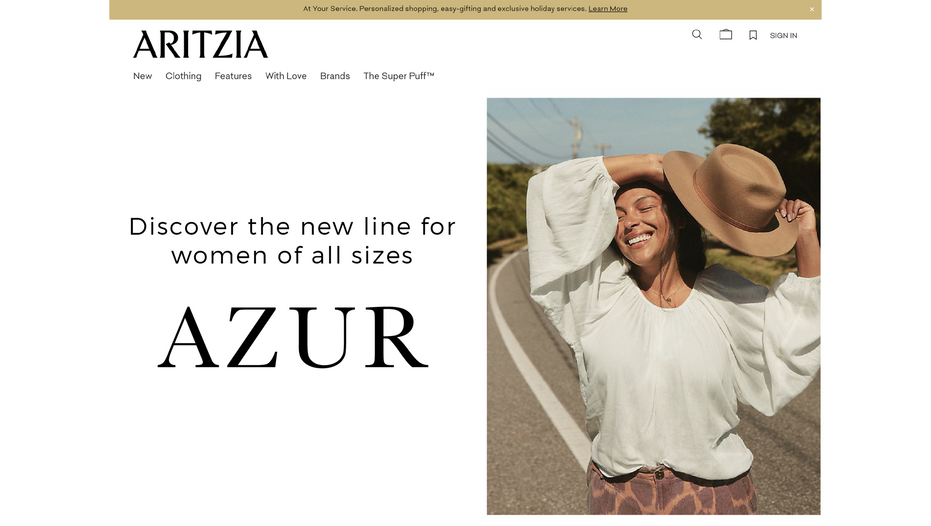Select Features in the navigation bar
This screenshot has width=931, height=526.
point(233,76)
